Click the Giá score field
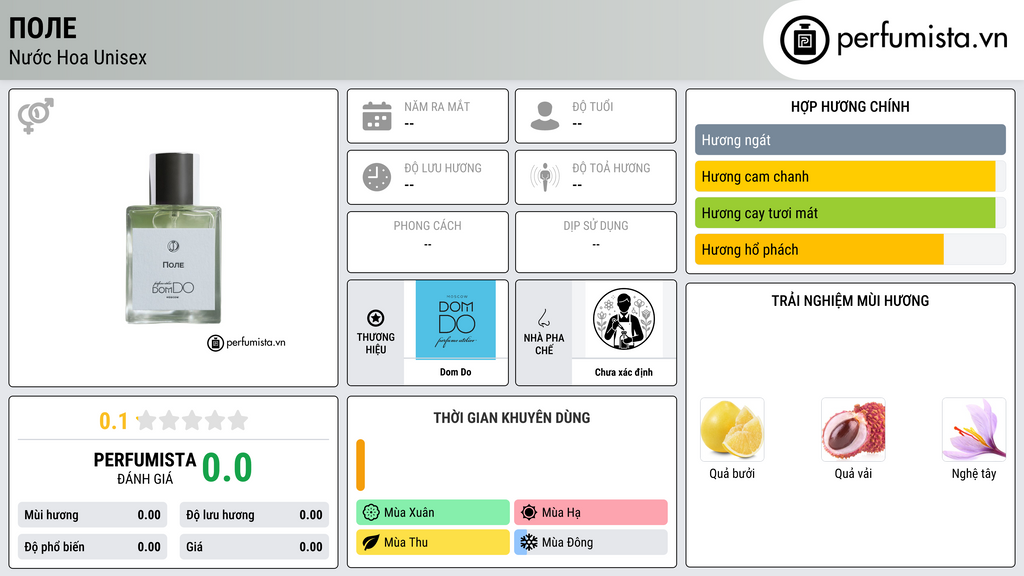The width and height of the screenshot is (1024, 576). pos(254,547)
